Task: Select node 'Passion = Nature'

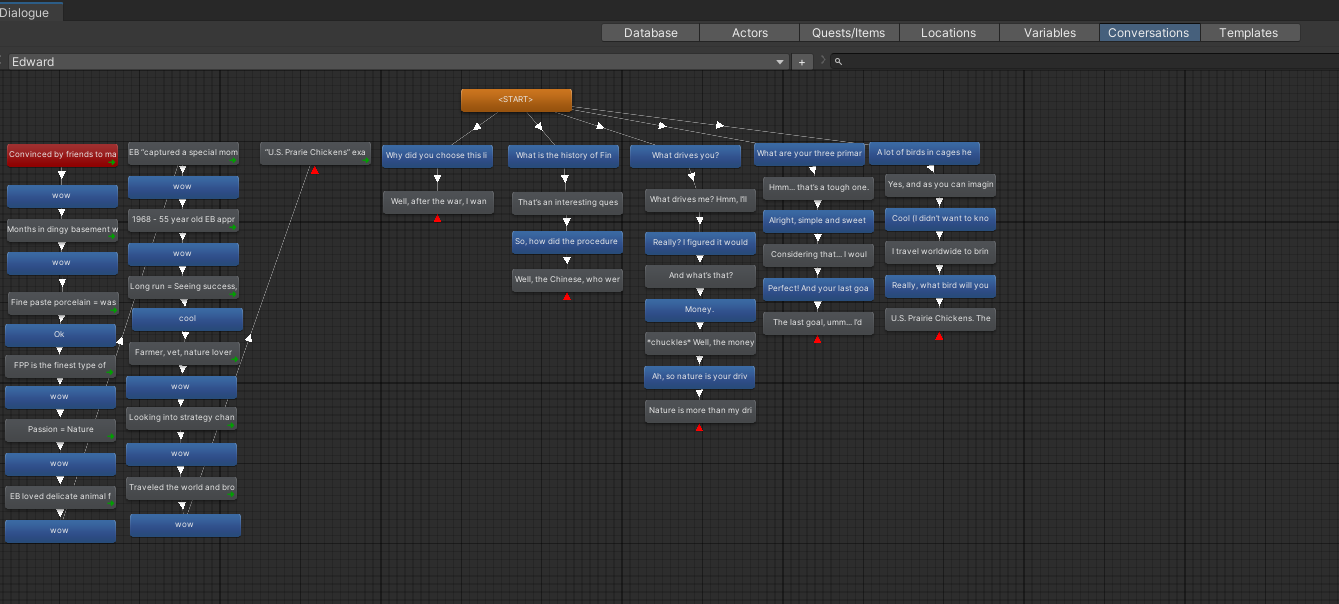Action: [60, 430]
